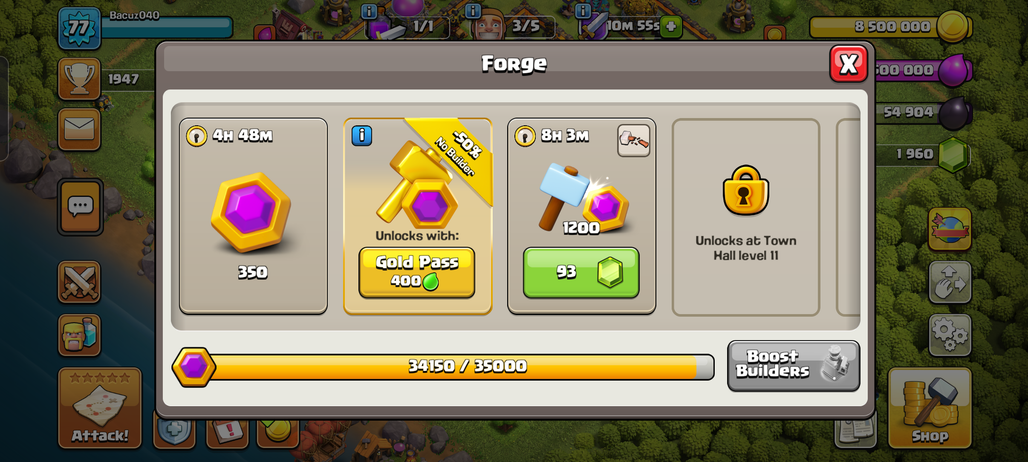Open the settings gears icon
The image size is (1028, 462).
(x=950, y=335)
